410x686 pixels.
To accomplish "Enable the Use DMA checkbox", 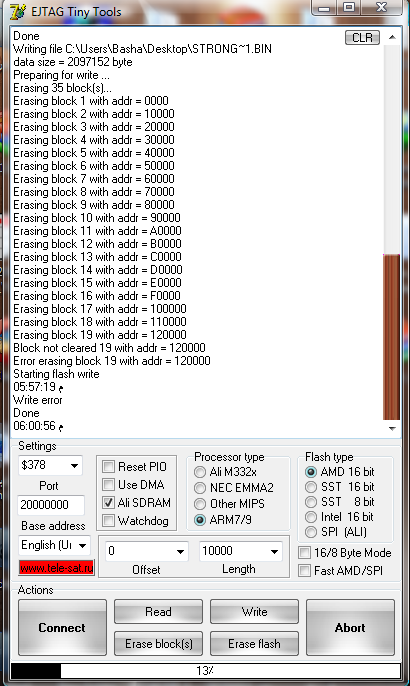I will tap(108, 484).
